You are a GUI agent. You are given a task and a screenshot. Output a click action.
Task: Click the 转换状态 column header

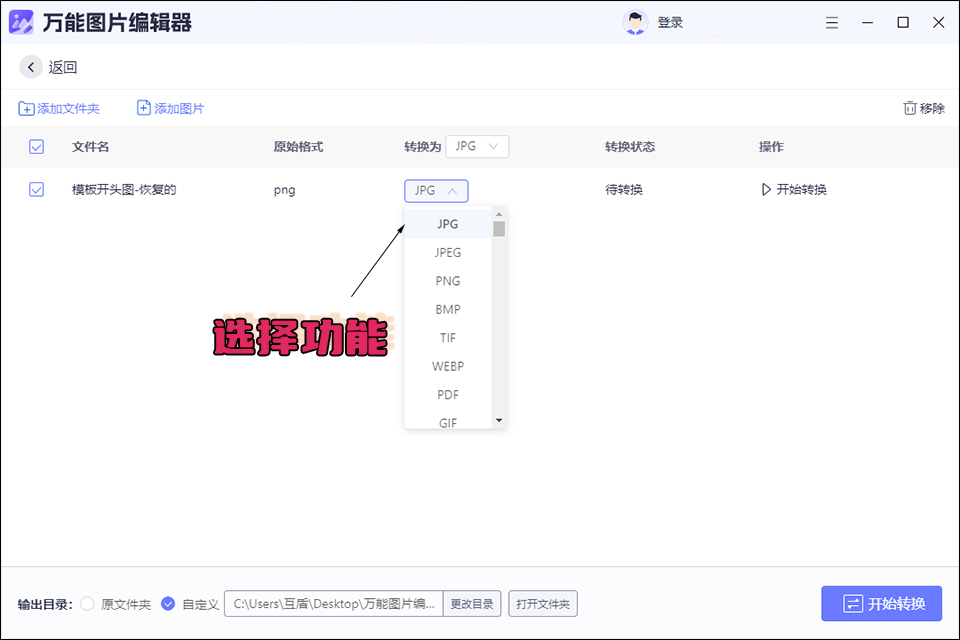[x=630, y=147]
